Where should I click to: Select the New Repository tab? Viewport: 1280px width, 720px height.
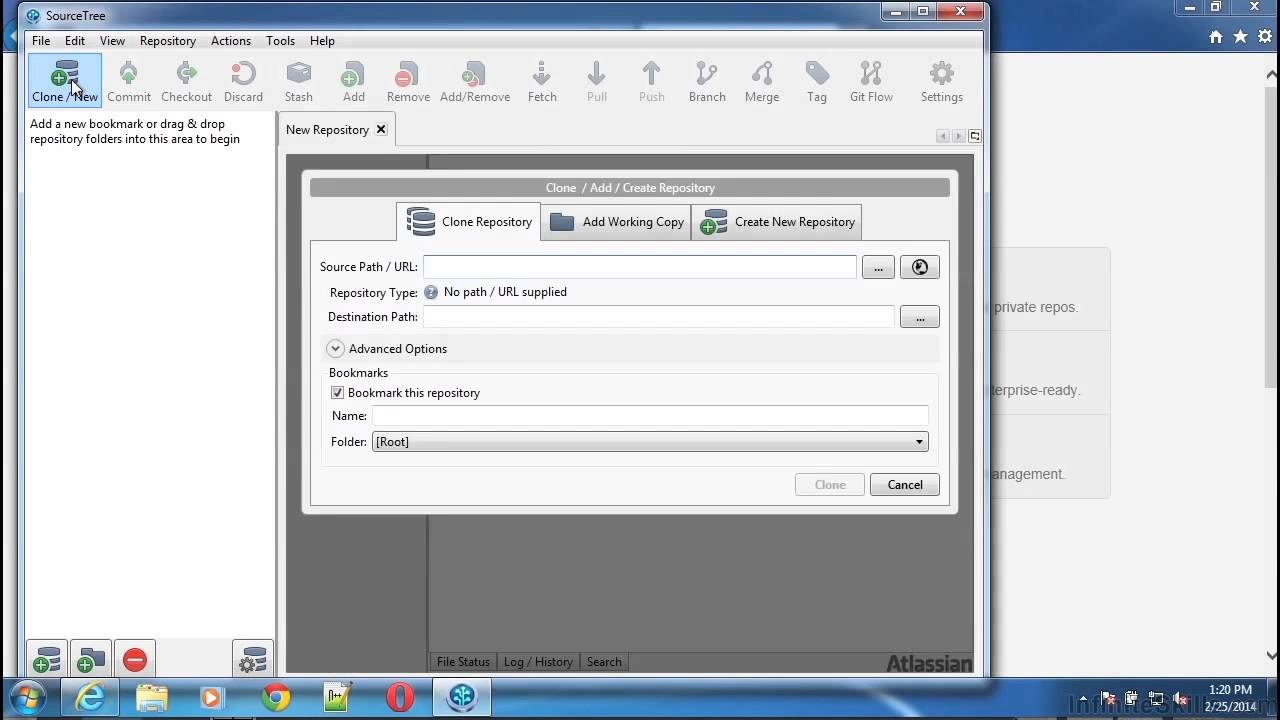(x=327, y=130)
